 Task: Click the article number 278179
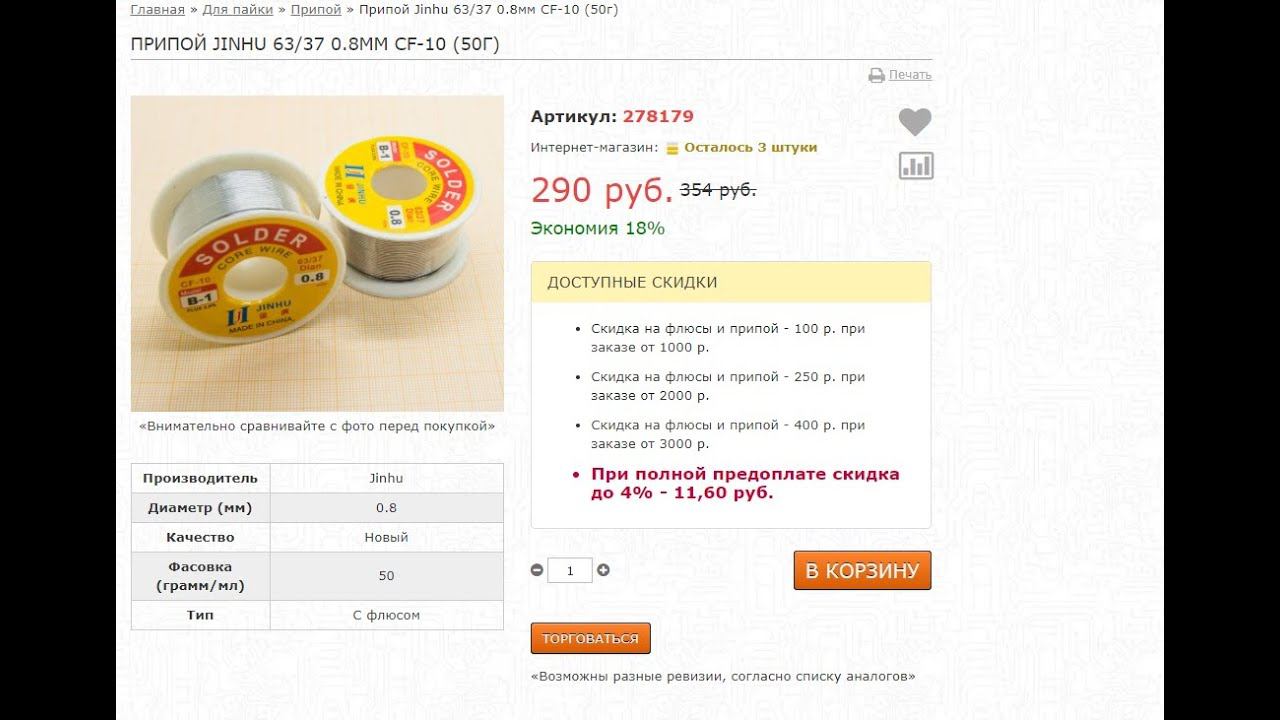tap(658, 116)
